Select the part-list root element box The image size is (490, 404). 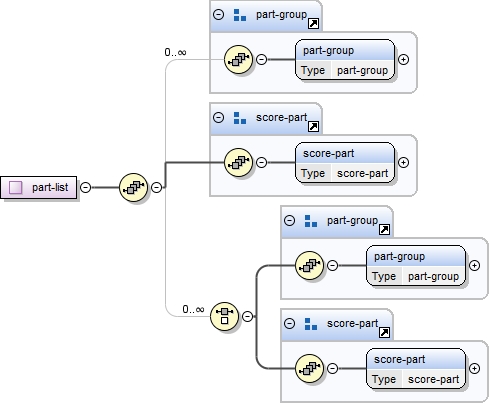pyautogui.click(x=39, y=187)
